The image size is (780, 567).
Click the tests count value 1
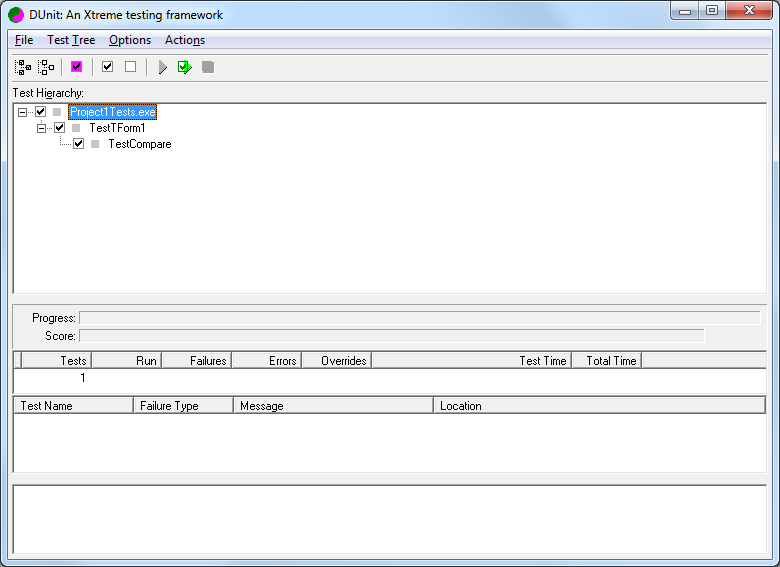click(x=83, y=378)
